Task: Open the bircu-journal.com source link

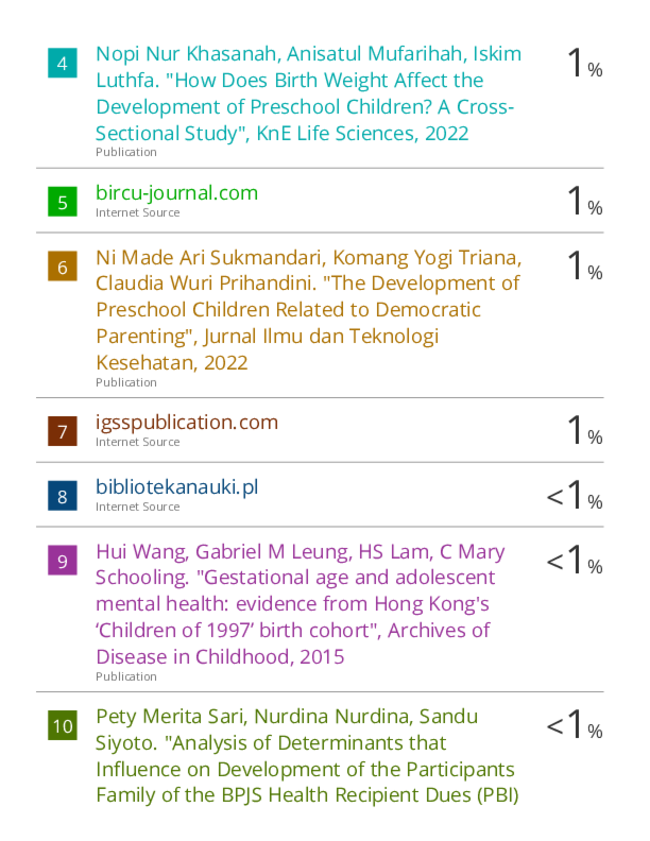Action: [177, 193]
